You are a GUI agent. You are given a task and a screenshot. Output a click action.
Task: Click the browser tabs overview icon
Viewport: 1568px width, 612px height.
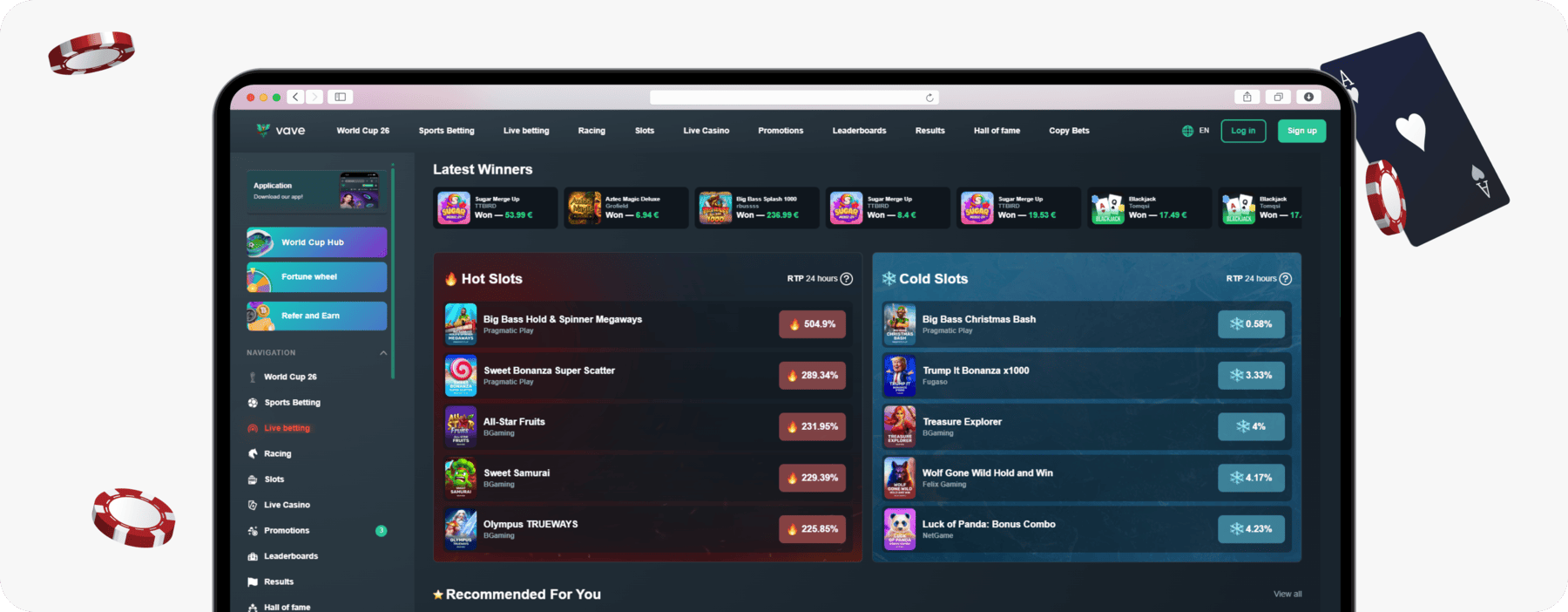tap(1278, 97)
